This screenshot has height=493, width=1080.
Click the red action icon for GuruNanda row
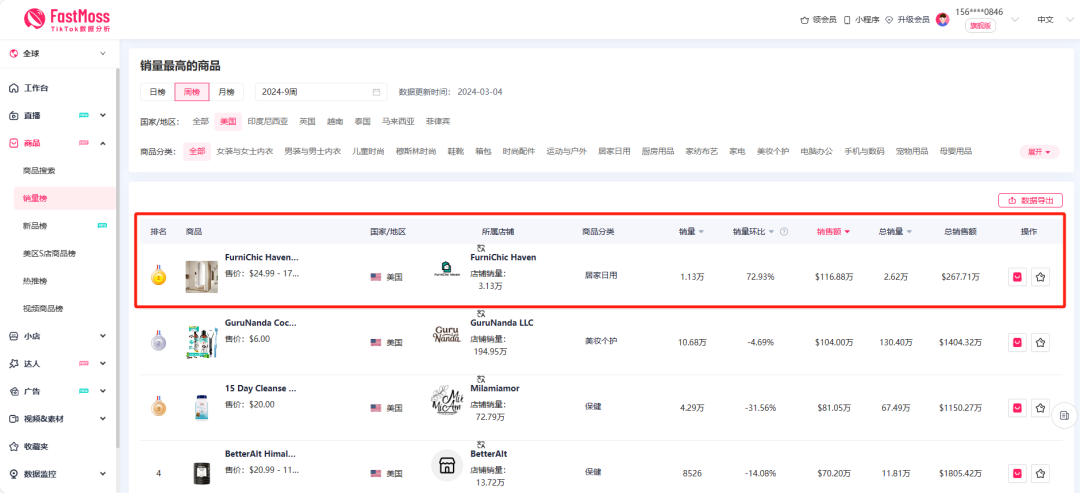[x=1018, y=342]
